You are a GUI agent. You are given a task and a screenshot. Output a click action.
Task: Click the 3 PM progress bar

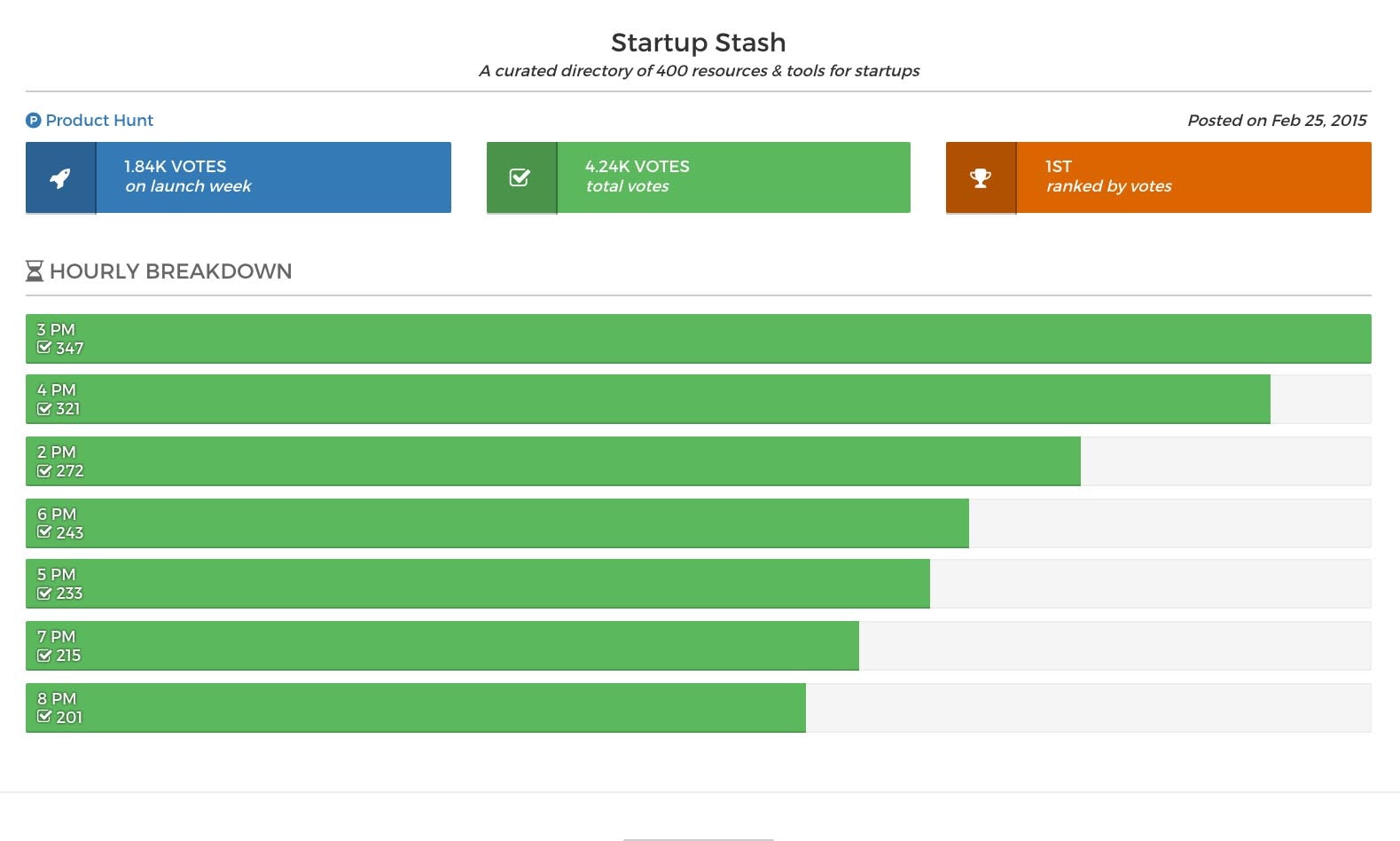tap(699, 339)
